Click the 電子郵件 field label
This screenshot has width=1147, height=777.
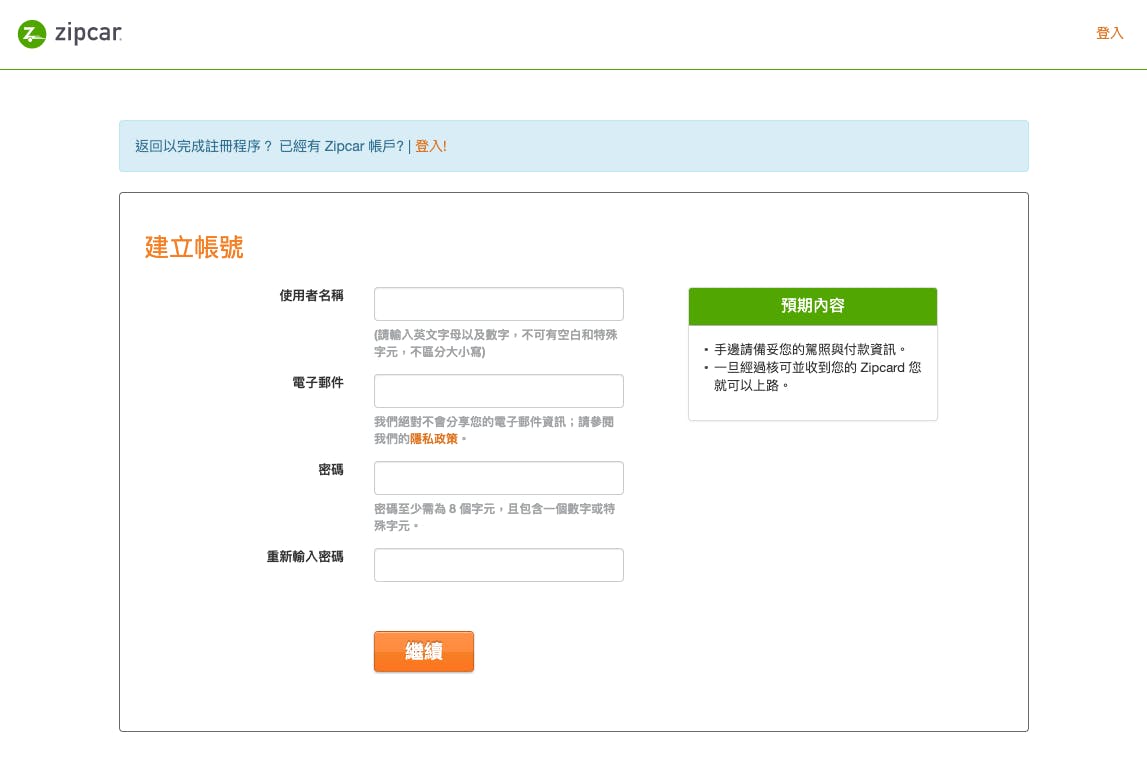click(x=317, y=383)
